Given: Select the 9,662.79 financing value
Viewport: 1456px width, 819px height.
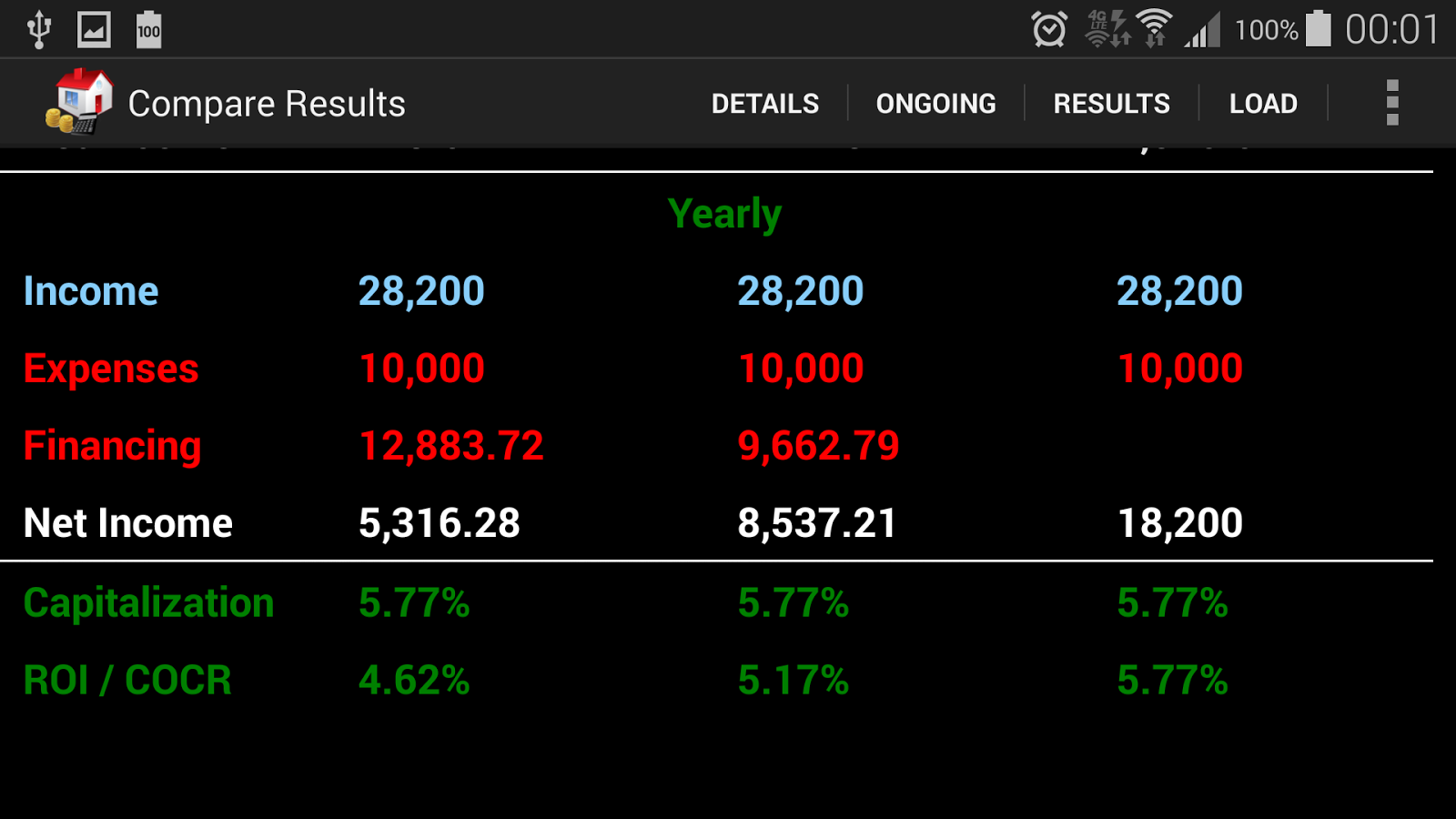Looking at the screenshot, I should (x=819, y=446).
